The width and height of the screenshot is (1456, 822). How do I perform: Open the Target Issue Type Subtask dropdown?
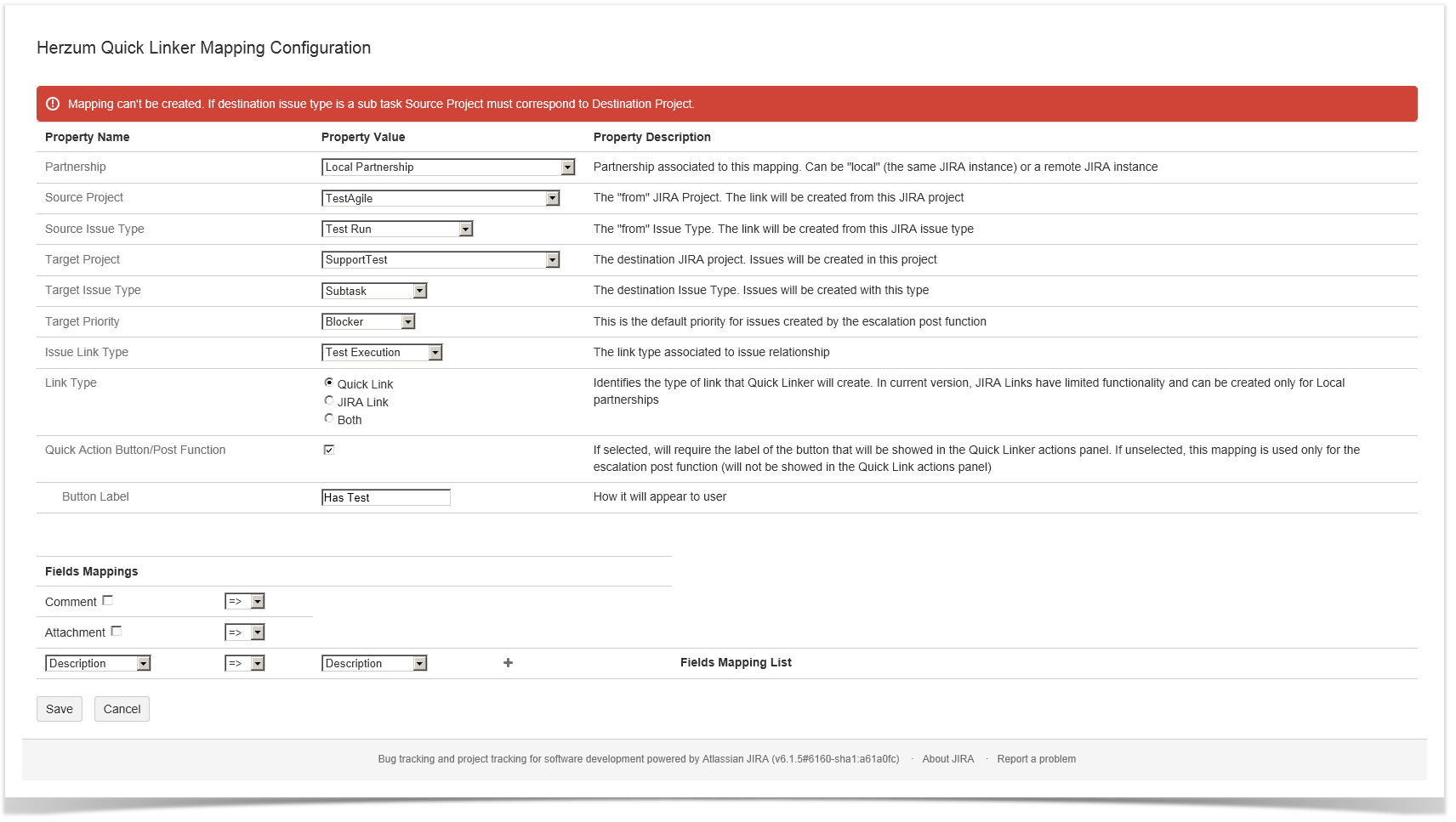[374, 291]
